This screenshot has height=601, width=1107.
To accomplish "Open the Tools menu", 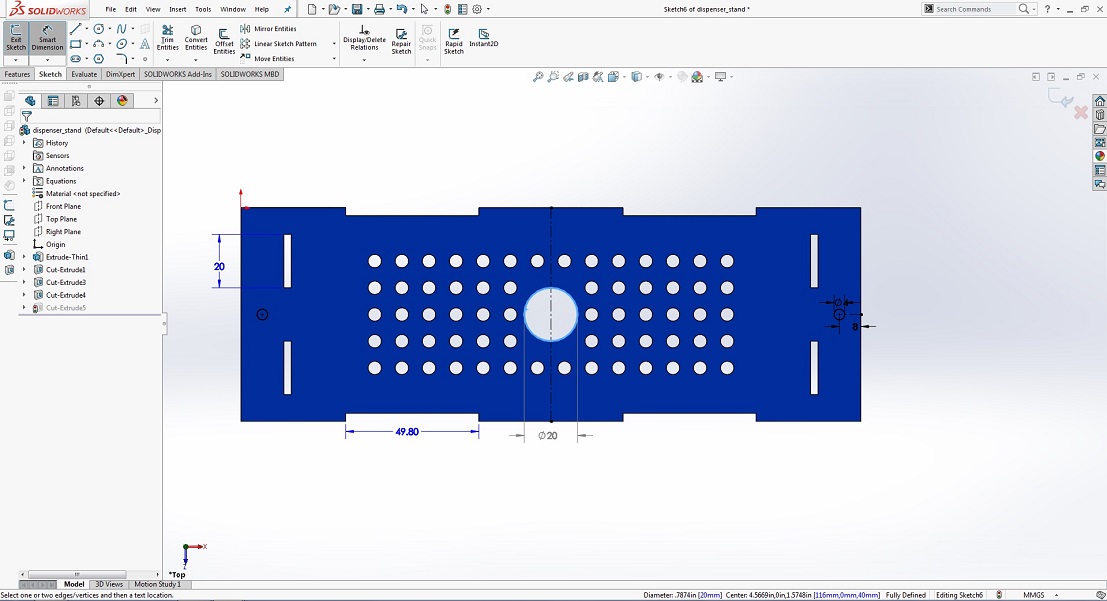I will (203, 9).
